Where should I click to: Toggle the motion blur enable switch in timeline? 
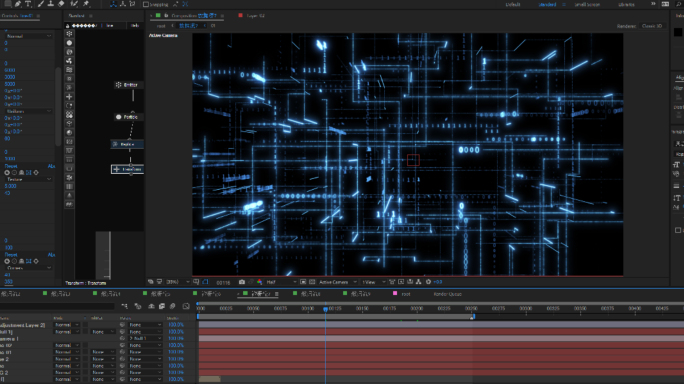click(173, 306)
